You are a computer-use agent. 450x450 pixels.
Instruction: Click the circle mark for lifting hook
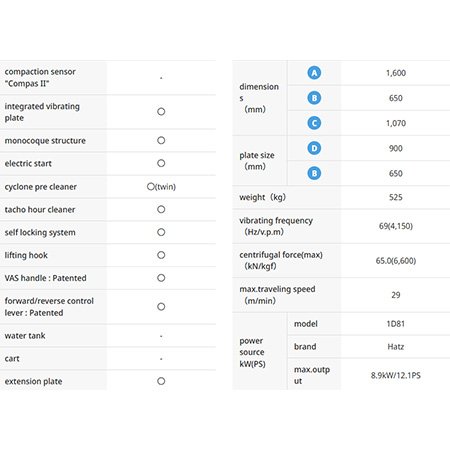point(161,255)
